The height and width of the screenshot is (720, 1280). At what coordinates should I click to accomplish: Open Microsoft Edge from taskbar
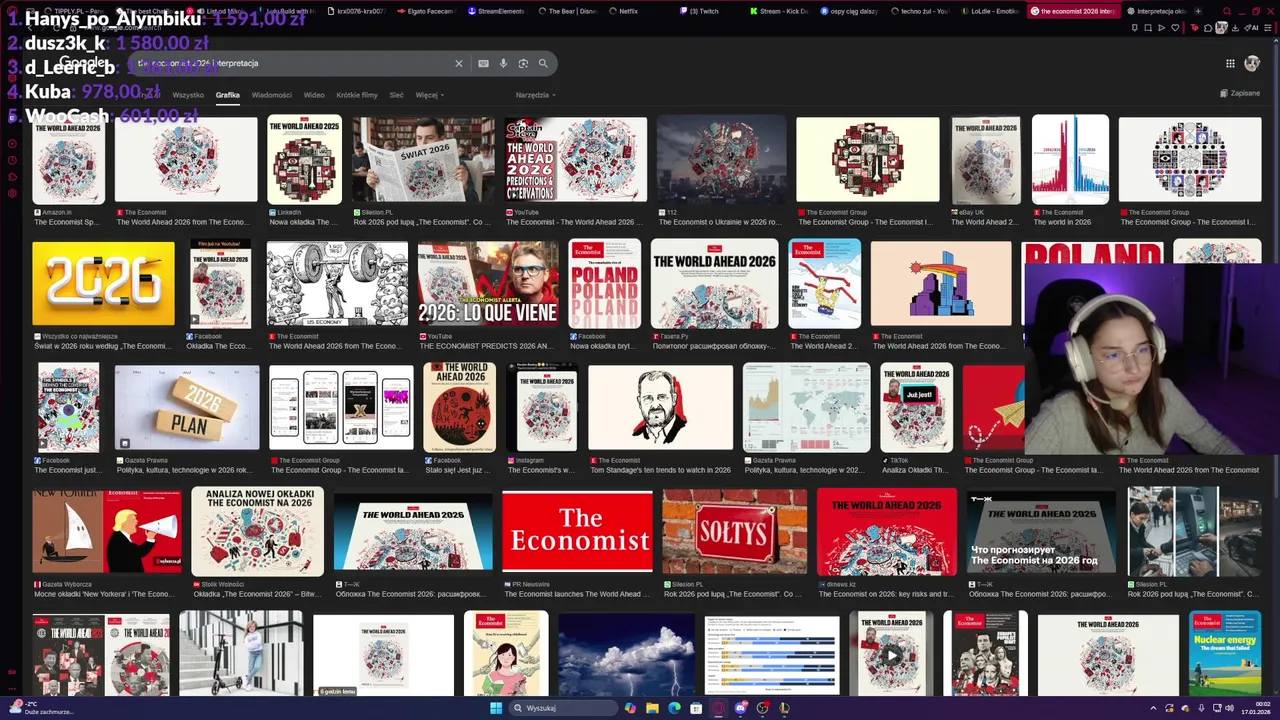[674, 708]
